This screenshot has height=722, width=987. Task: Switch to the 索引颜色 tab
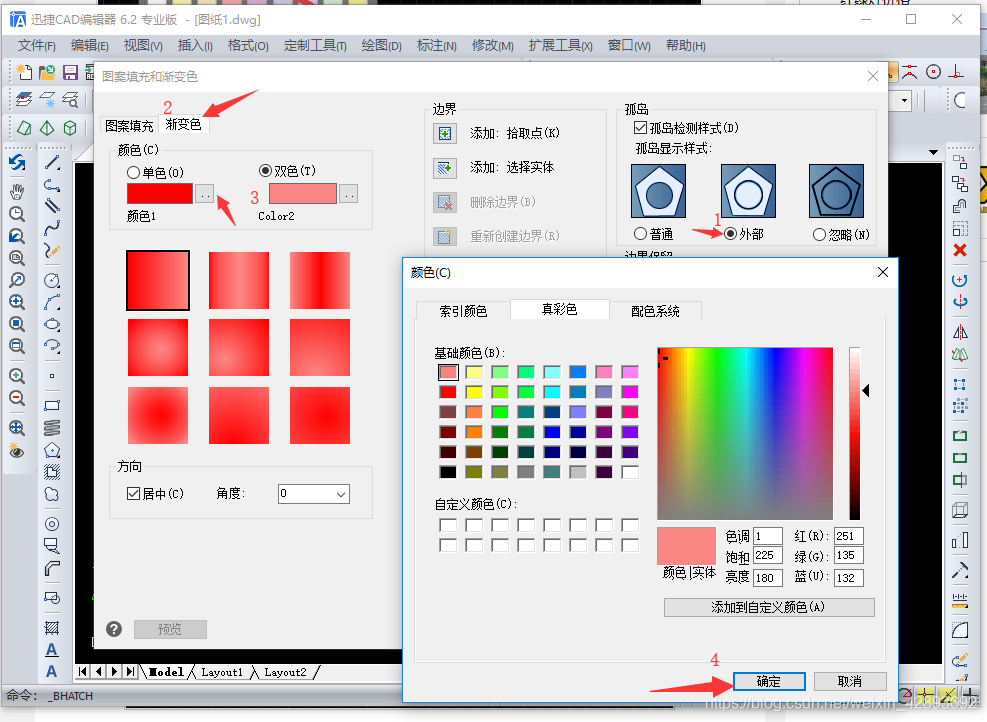463,311
